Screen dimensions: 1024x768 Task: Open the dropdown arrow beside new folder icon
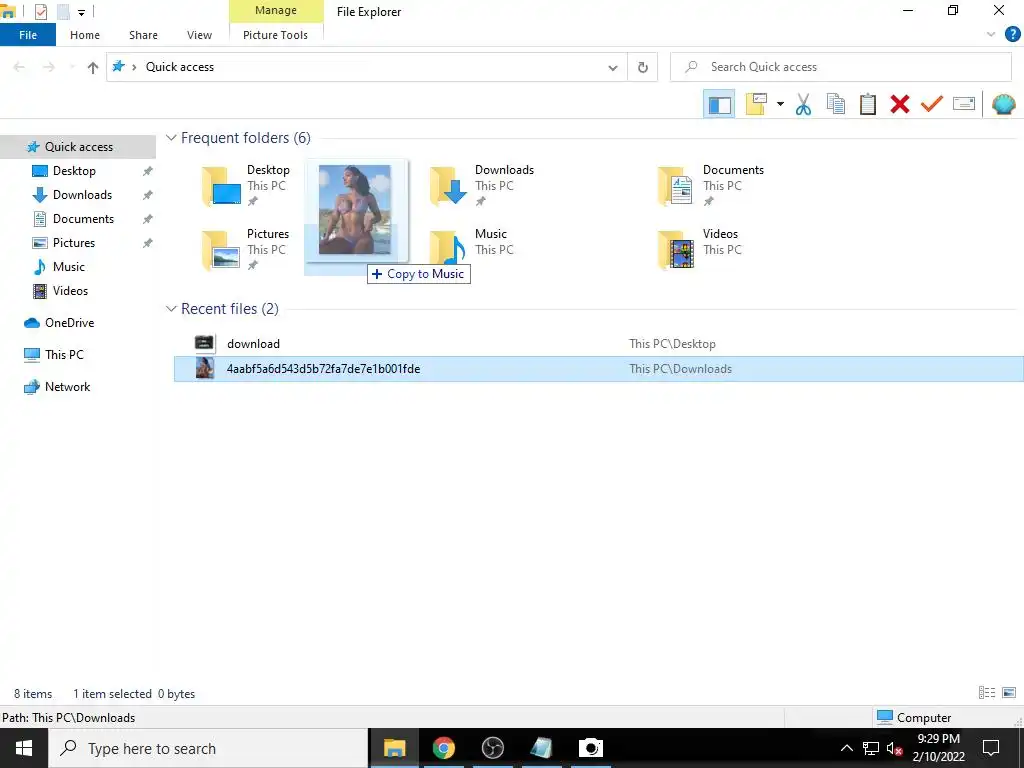780,104
